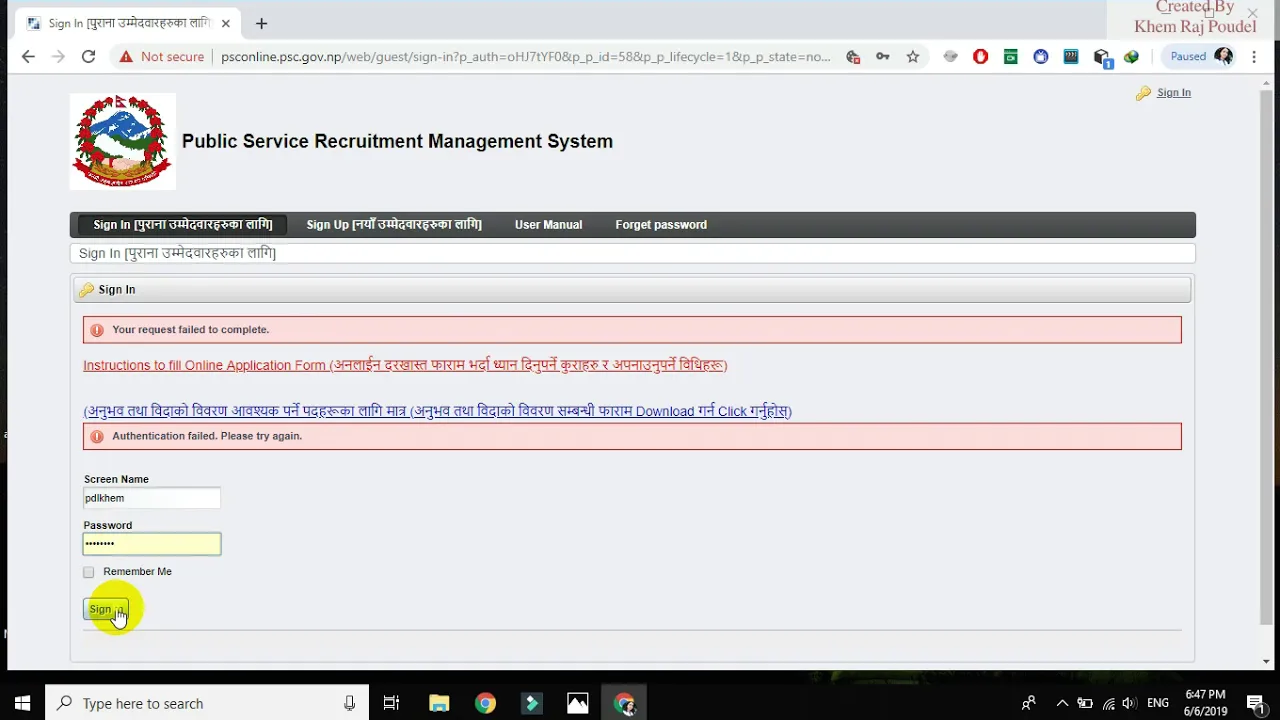The height and width of the screenshot is (720, 1280).
Task: Close the Sign In browser tab
Action: 225,23
